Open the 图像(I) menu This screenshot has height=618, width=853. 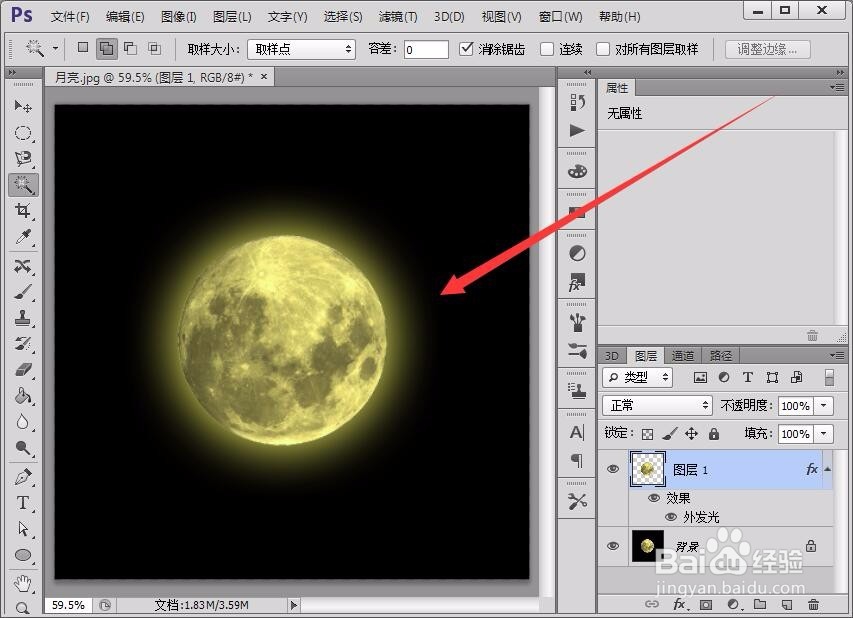[x=178, y=17]
